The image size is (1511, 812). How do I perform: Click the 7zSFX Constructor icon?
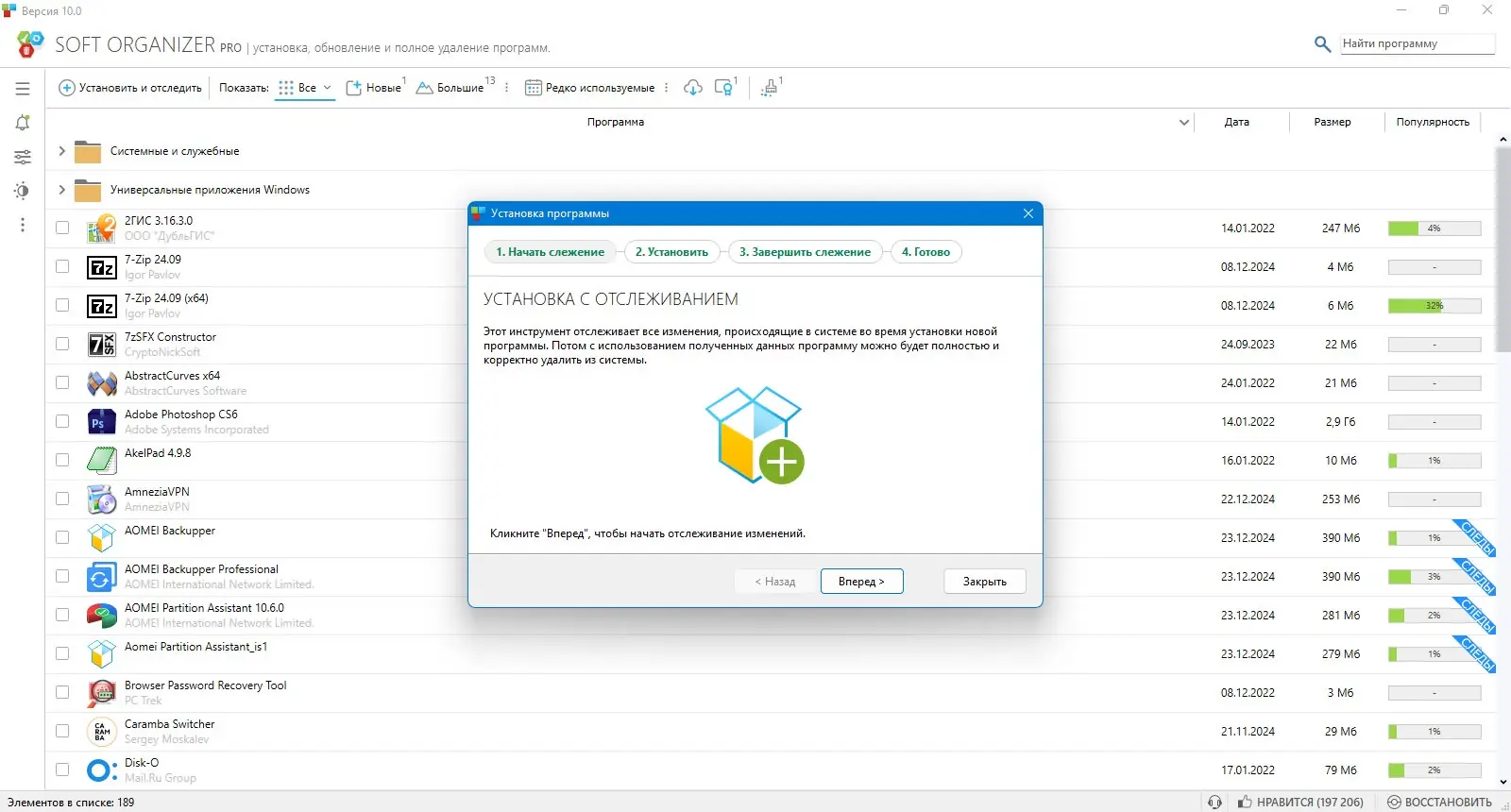[101, 345]
